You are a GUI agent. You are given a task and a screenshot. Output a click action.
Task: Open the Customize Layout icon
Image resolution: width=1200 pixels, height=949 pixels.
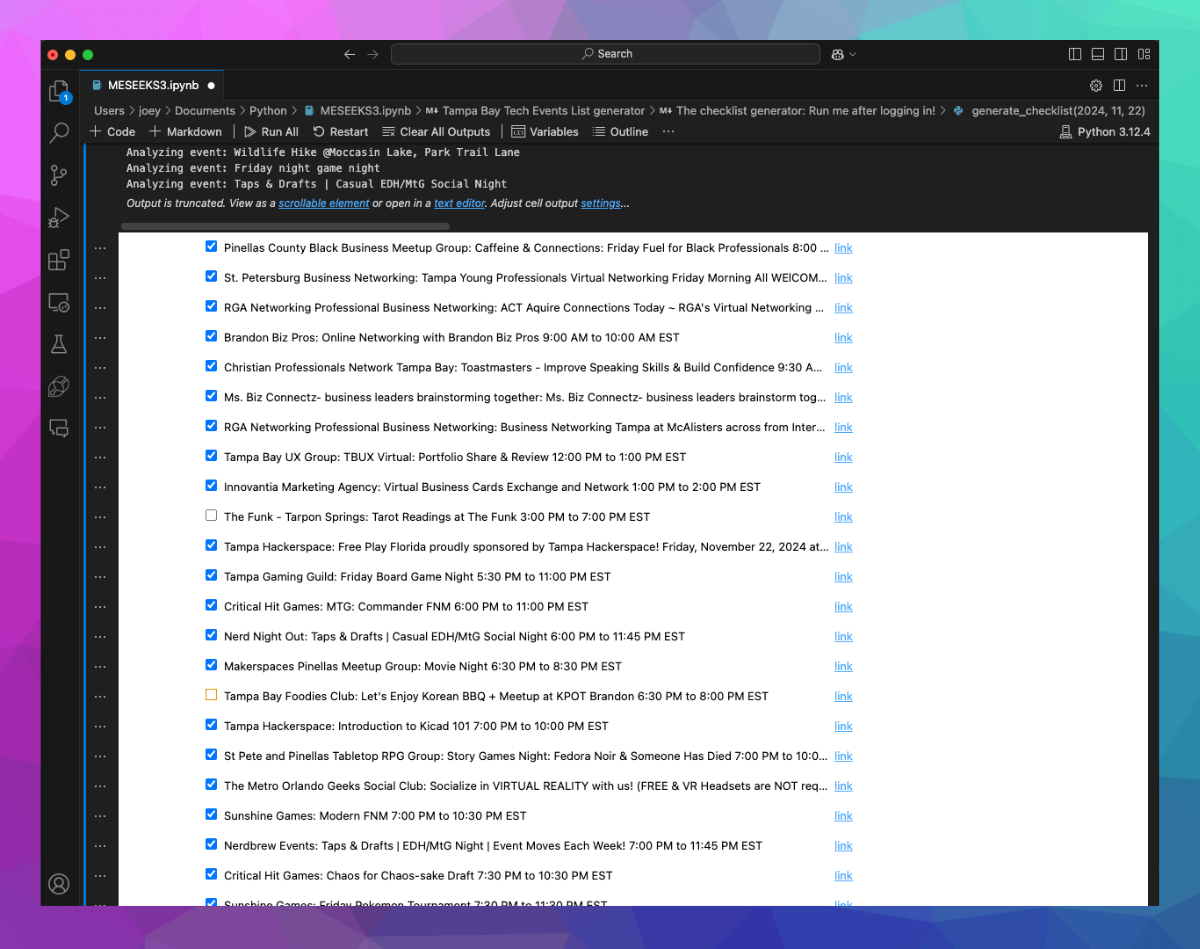1144,54
